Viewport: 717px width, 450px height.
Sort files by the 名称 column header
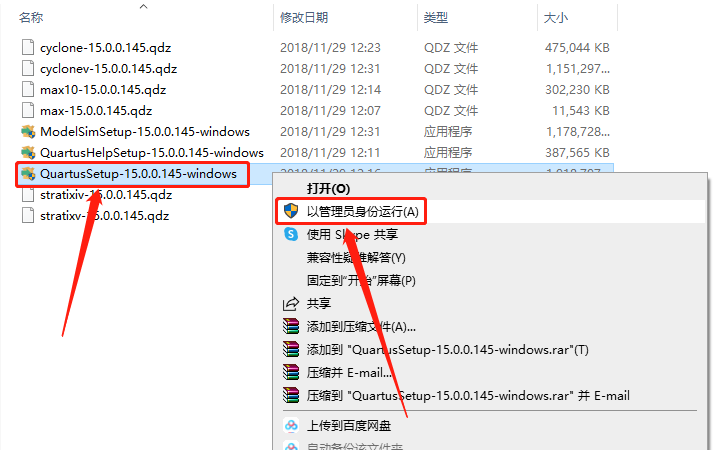pos(31,18)
